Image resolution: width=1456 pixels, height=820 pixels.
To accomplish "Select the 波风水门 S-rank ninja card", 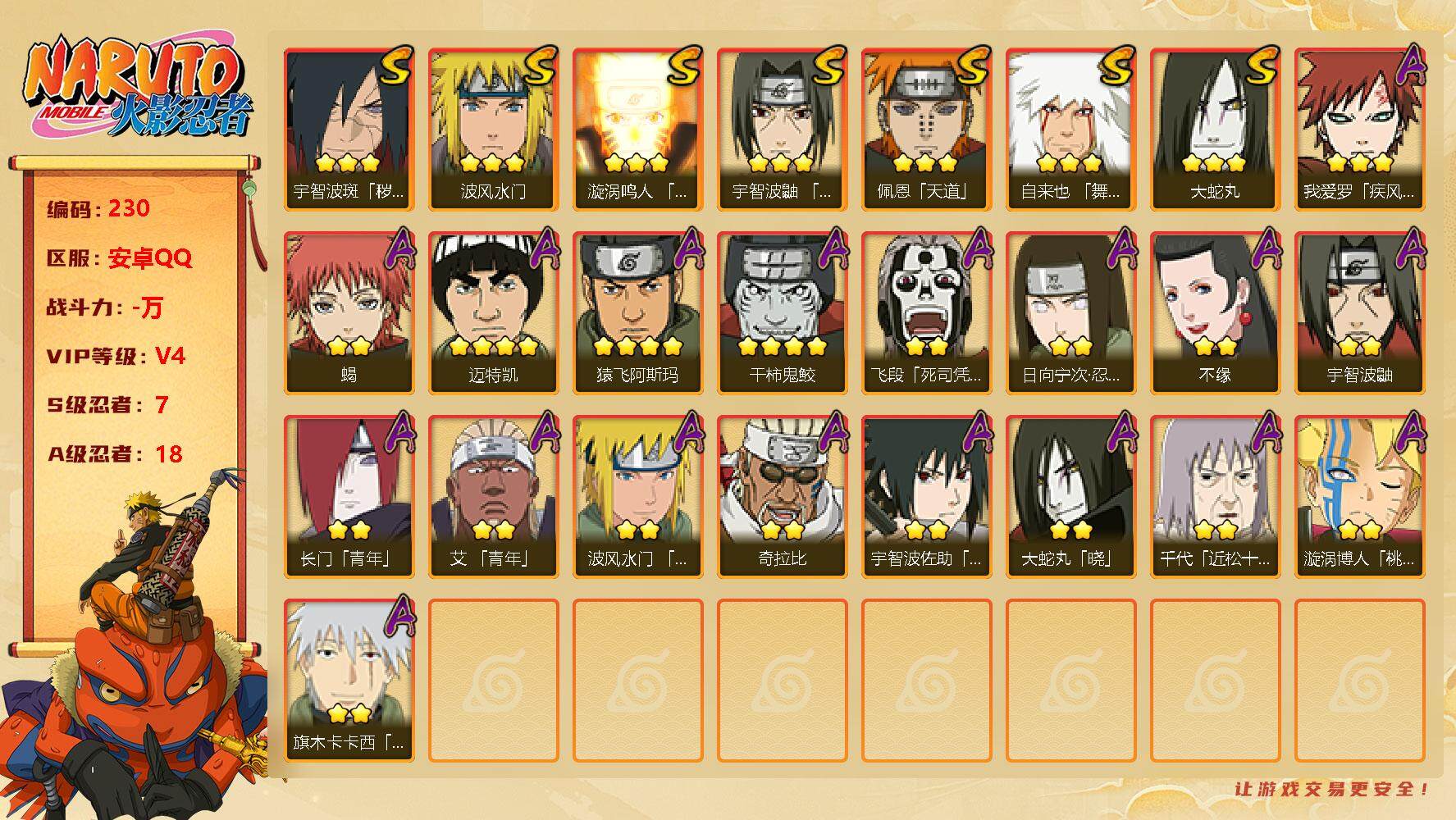I will tap(493, 130).
